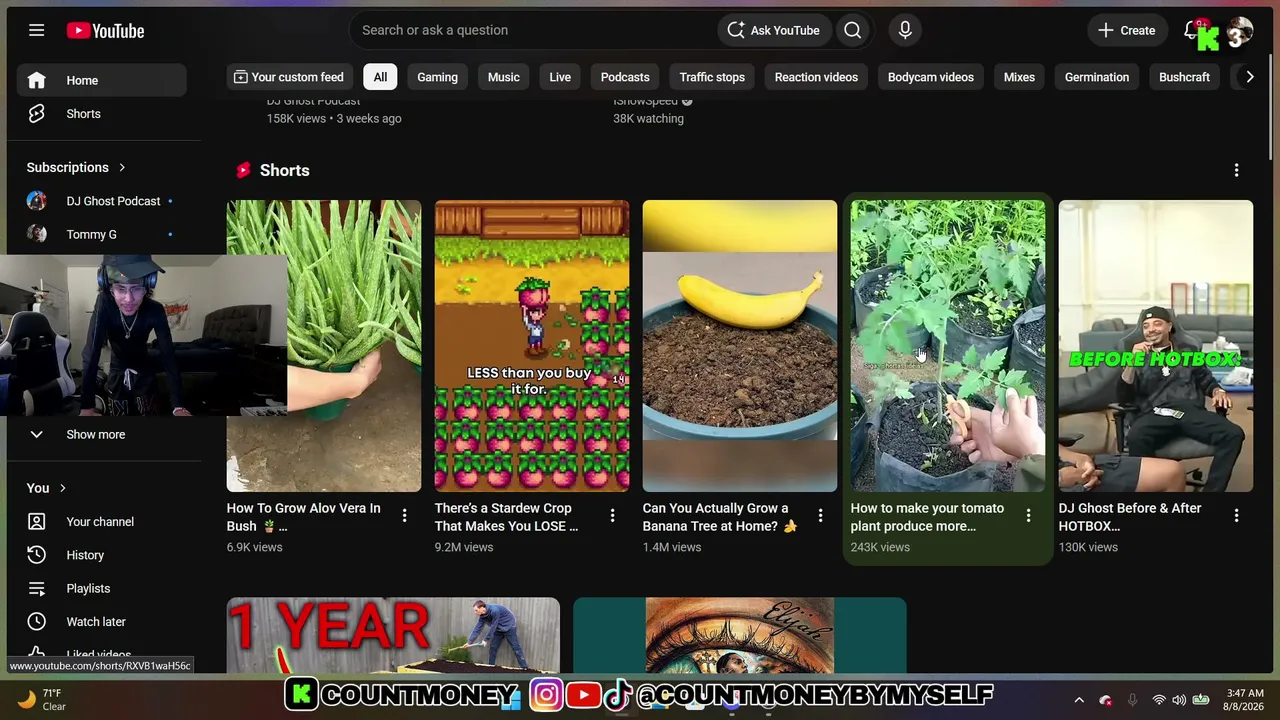Expand the Subscriptions section
1280x720 pixels.
[77, 167]
